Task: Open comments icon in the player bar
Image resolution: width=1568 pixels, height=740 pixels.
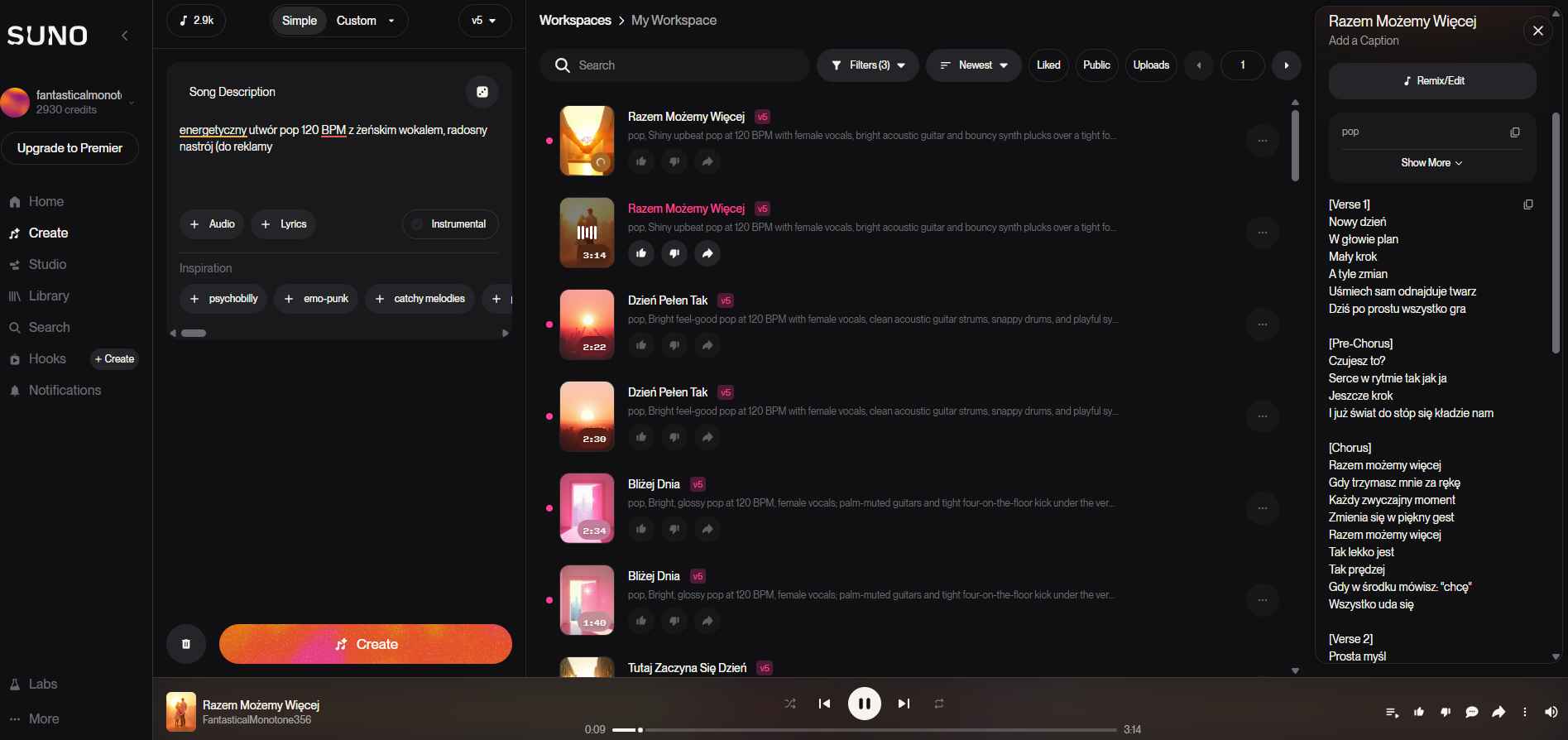Action: pos(1472,712)
